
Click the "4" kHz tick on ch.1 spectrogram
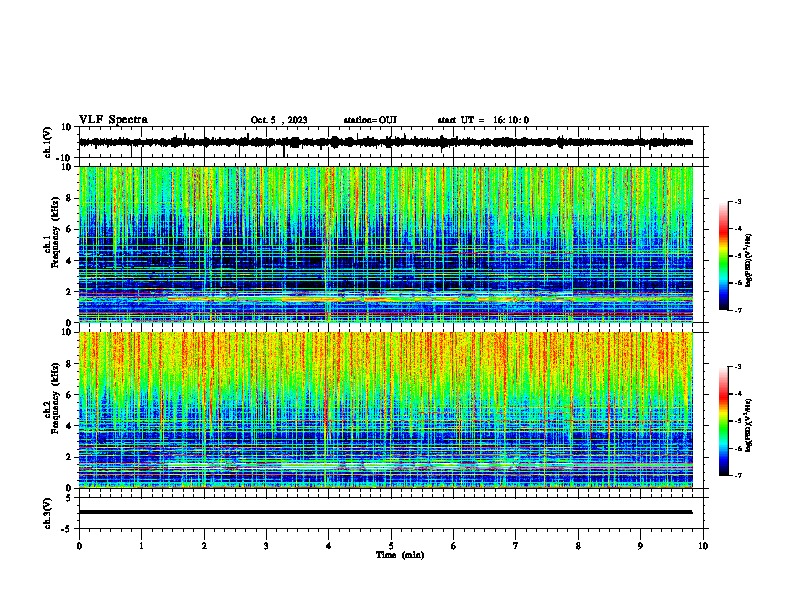[69, 261]
